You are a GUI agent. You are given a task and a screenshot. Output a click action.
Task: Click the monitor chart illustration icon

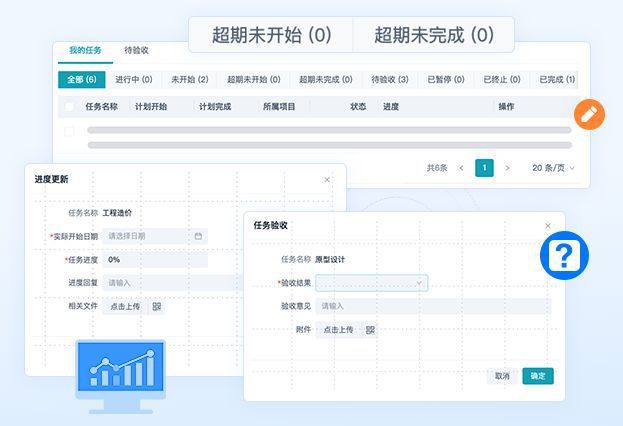(120, 376)
